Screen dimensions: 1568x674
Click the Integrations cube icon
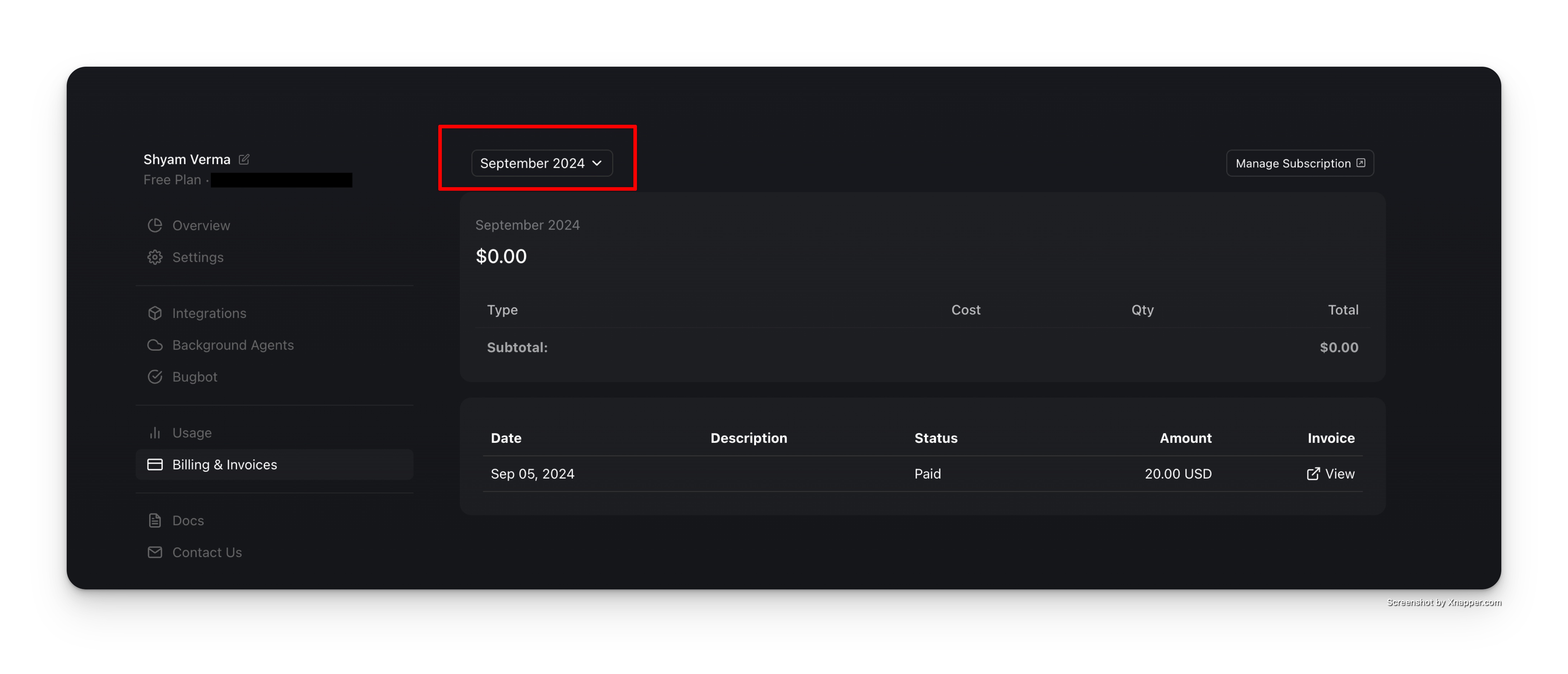(x=155, y=313)
